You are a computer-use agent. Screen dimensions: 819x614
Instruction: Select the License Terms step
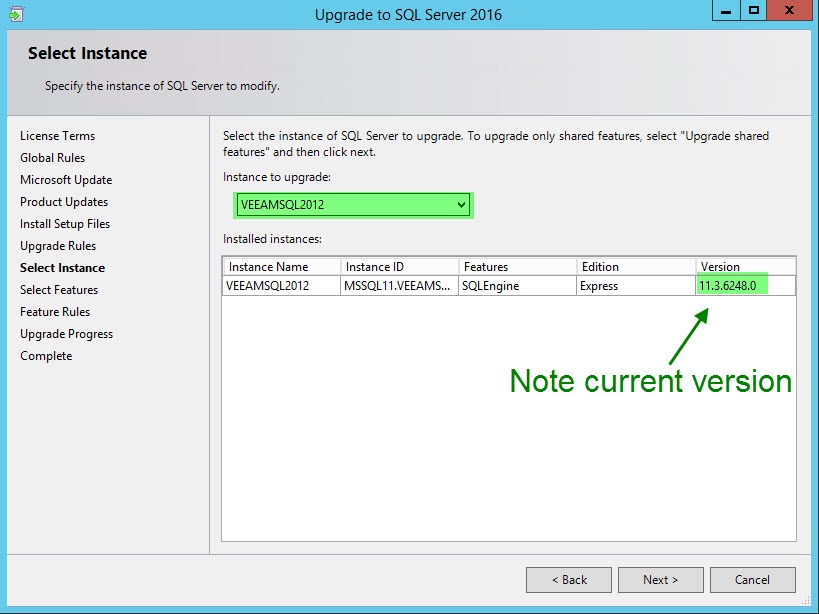point(57,136)
